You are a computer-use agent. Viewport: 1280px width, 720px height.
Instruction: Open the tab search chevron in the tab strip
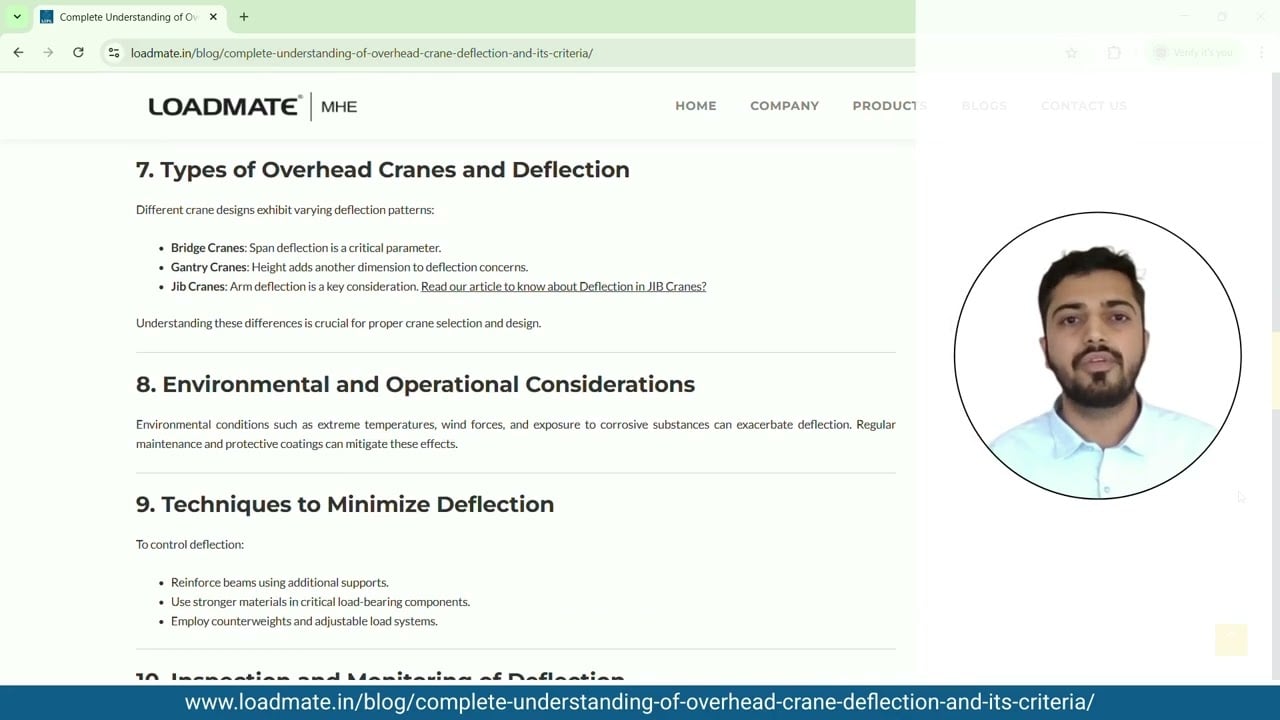coord(17,17)
